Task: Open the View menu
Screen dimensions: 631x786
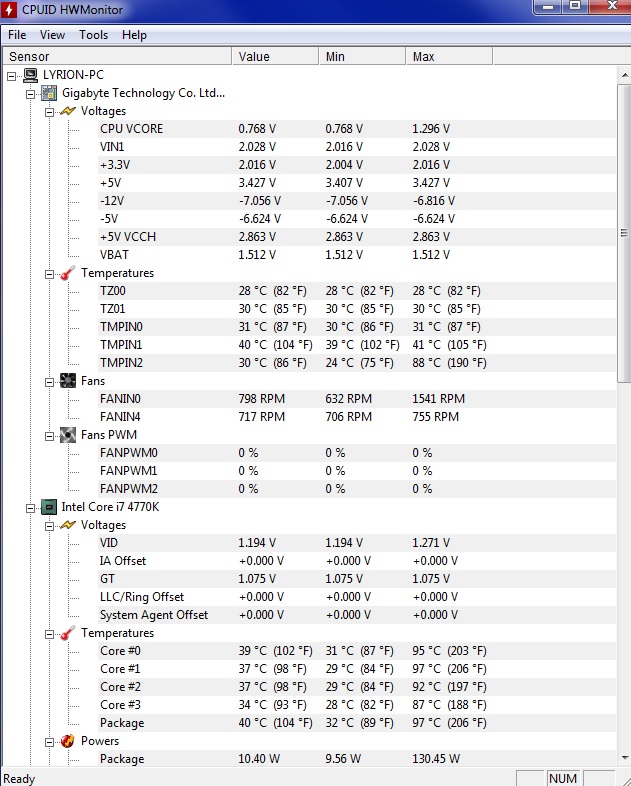Action: (x=52, y=35)
